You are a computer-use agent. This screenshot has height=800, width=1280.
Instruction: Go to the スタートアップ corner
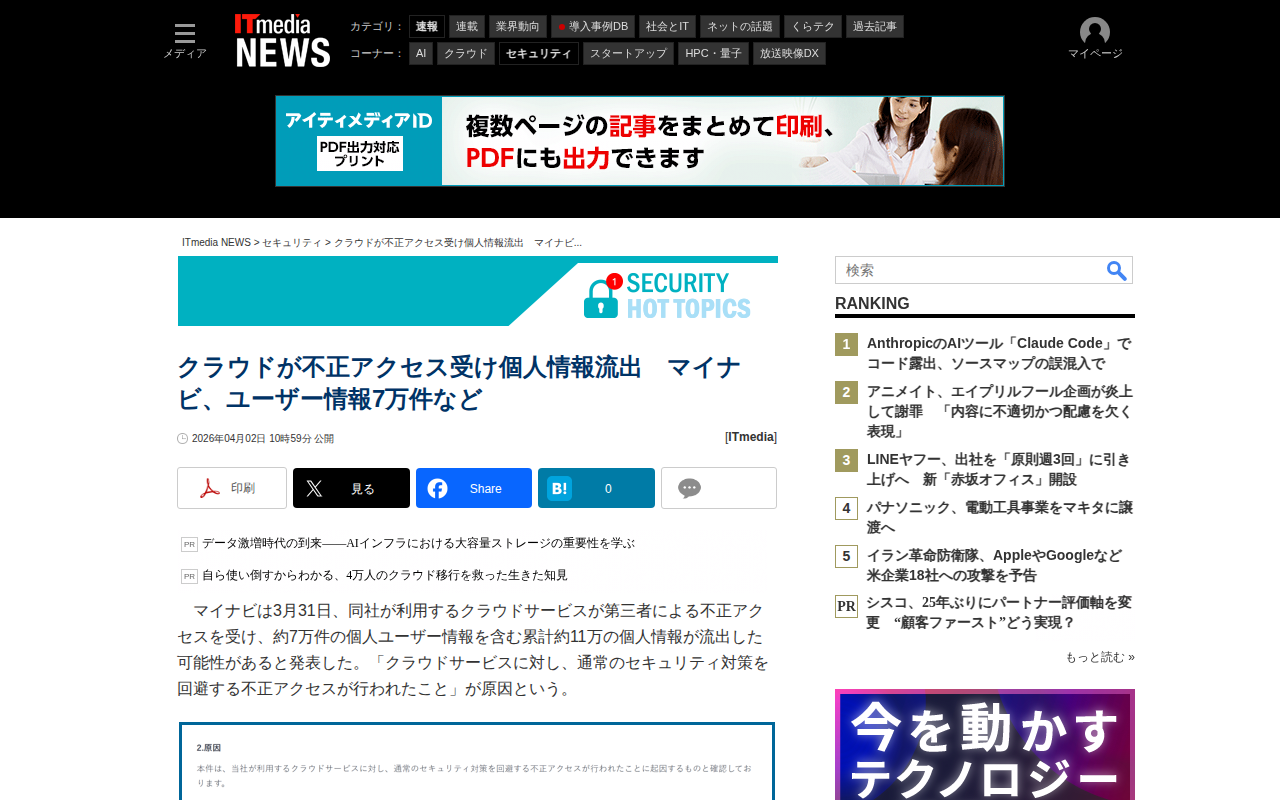coord(628,54)
